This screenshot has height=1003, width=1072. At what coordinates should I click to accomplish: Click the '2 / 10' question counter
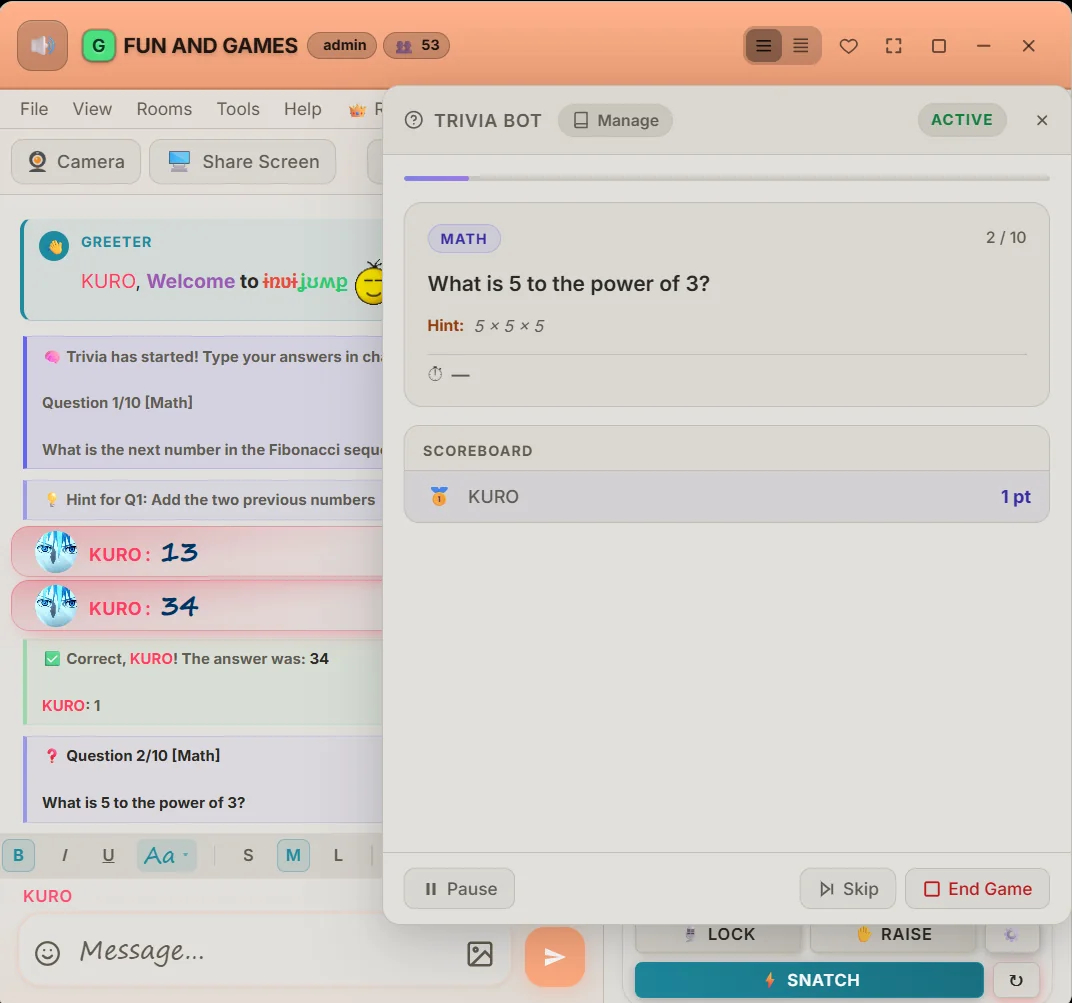pos(1006,237)
